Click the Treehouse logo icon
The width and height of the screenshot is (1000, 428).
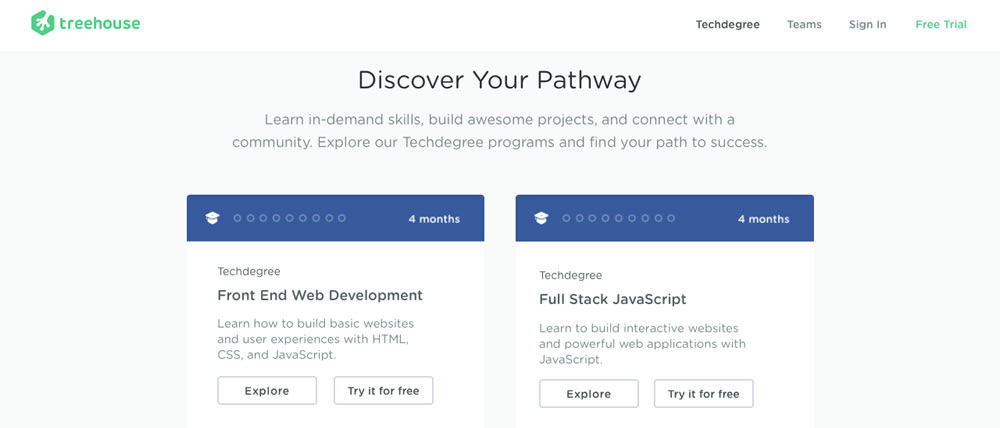pos(42,23)
